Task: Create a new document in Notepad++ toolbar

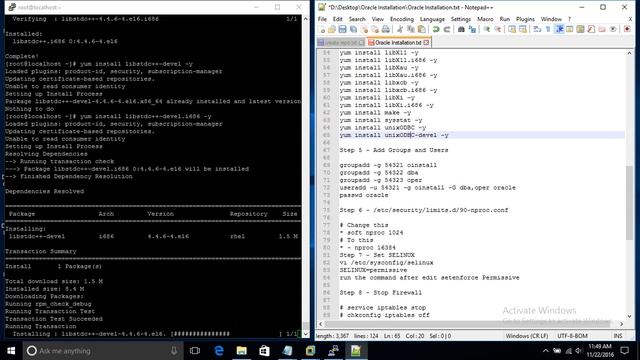Action: pyautogui.click(x=322, y=29)
